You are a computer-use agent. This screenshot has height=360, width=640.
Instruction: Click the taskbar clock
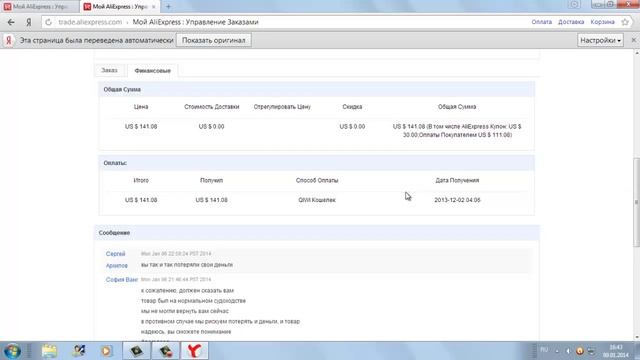(616, 351)
